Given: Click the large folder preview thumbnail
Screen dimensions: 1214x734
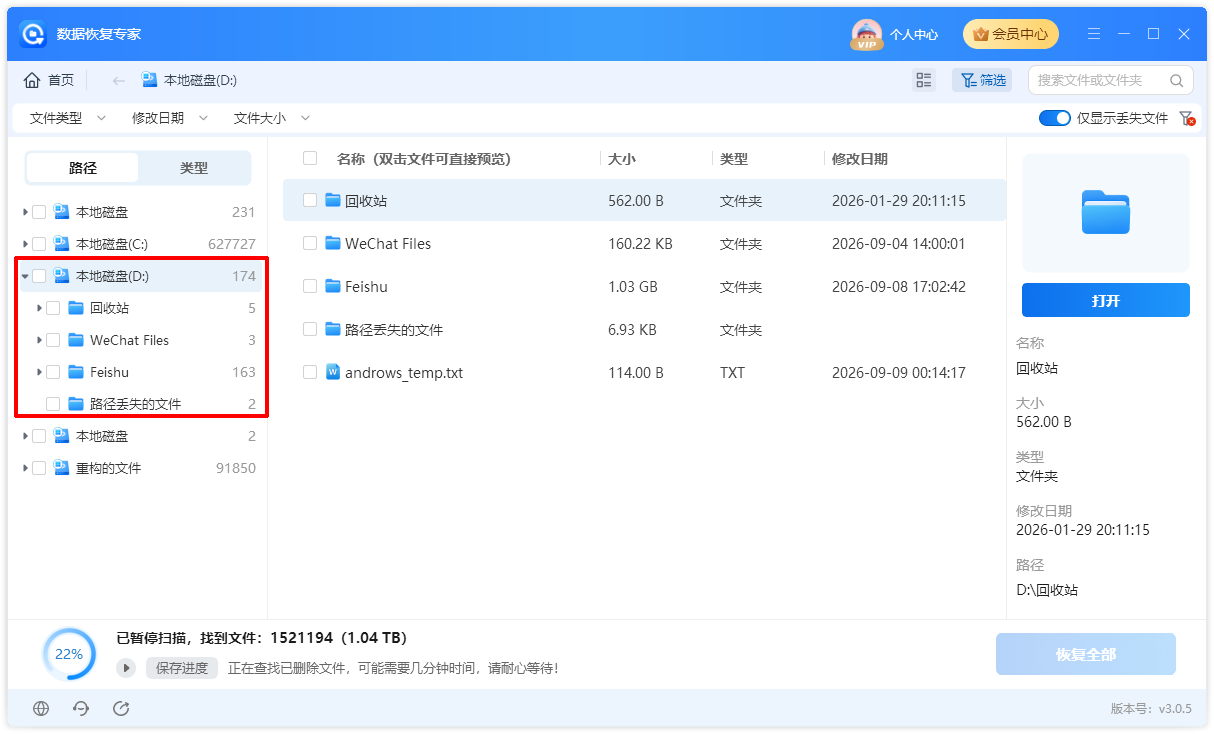Looking at the screenshot, I should click(1106, 212).
